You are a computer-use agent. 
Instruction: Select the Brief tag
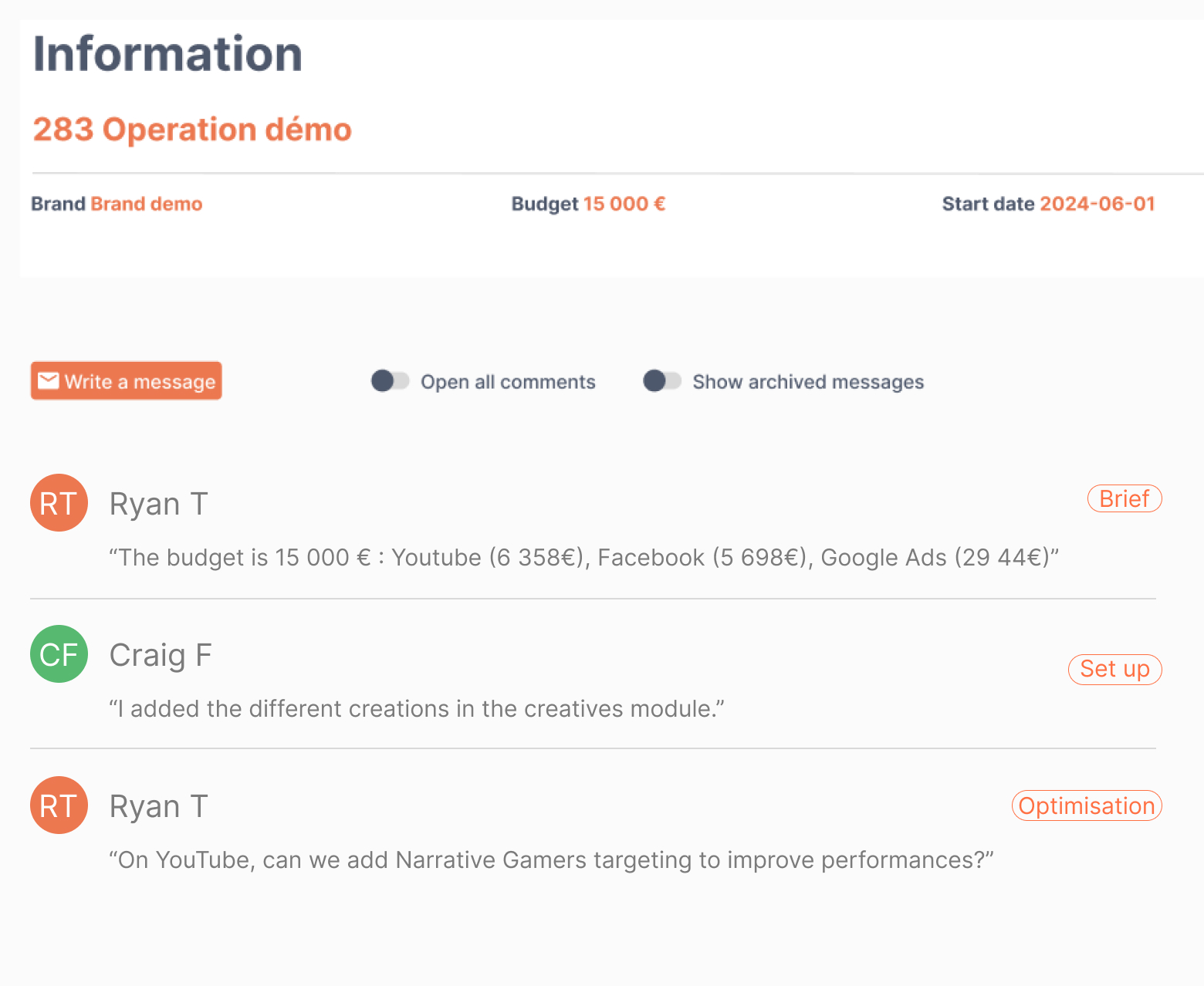coord(1124,499)
